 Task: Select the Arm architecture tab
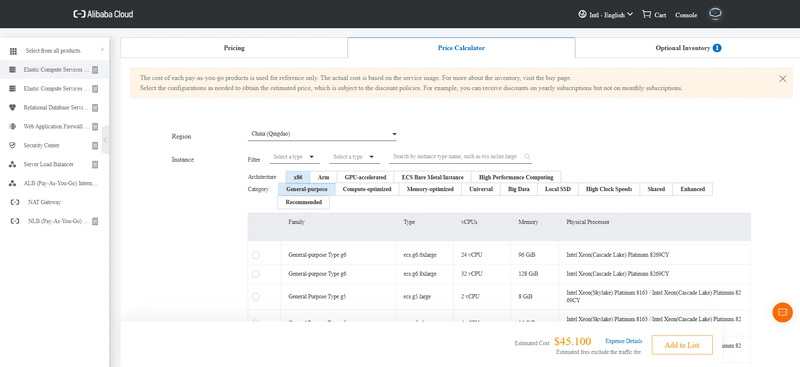323,177
